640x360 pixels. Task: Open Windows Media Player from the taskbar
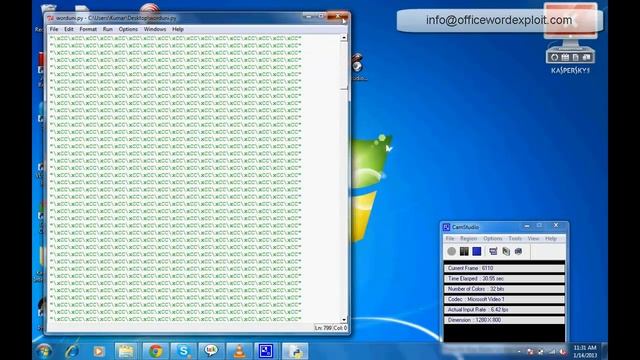pos(98,351)
